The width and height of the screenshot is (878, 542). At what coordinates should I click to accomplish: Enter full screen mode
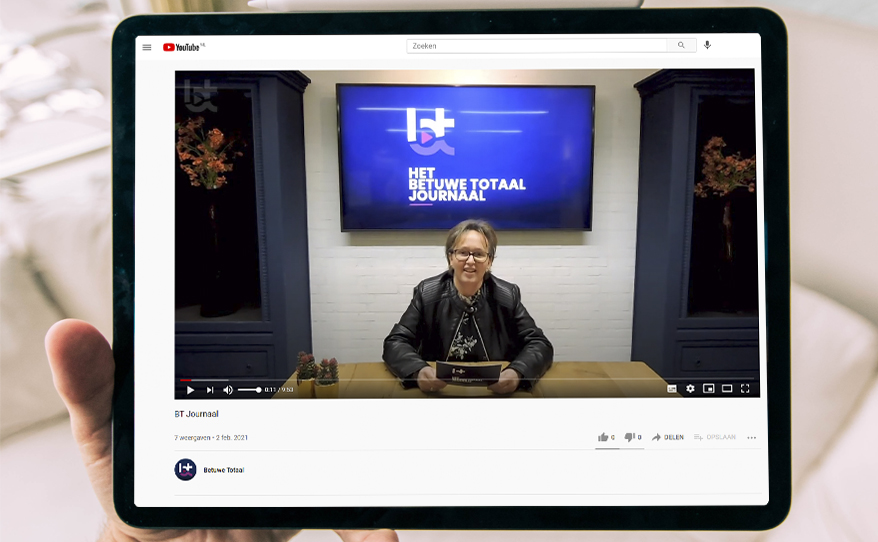click(x=745, y=389)
